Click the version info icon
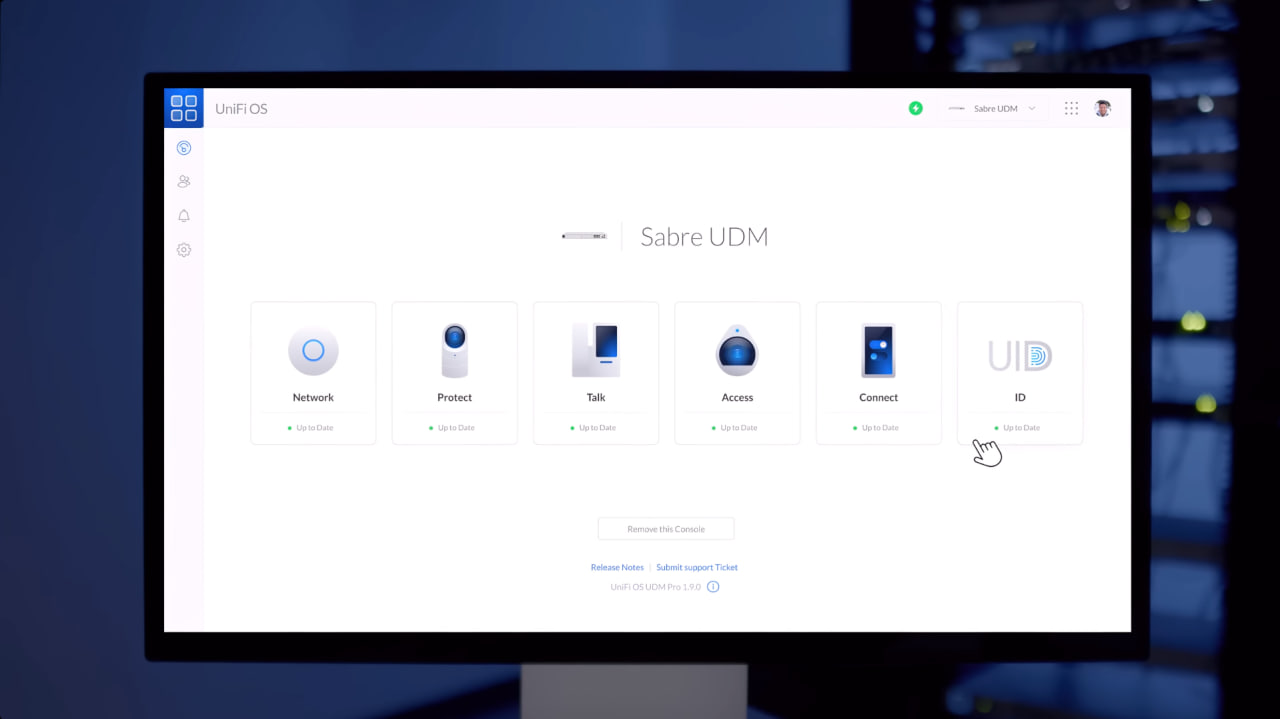 (x=713, y=587)
